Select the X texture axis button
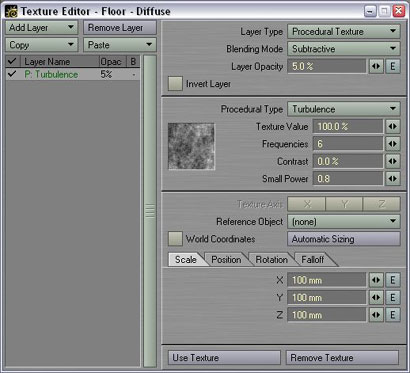This screenshot has height=373, width=410. pyautogui.click(x=306, y=204)
